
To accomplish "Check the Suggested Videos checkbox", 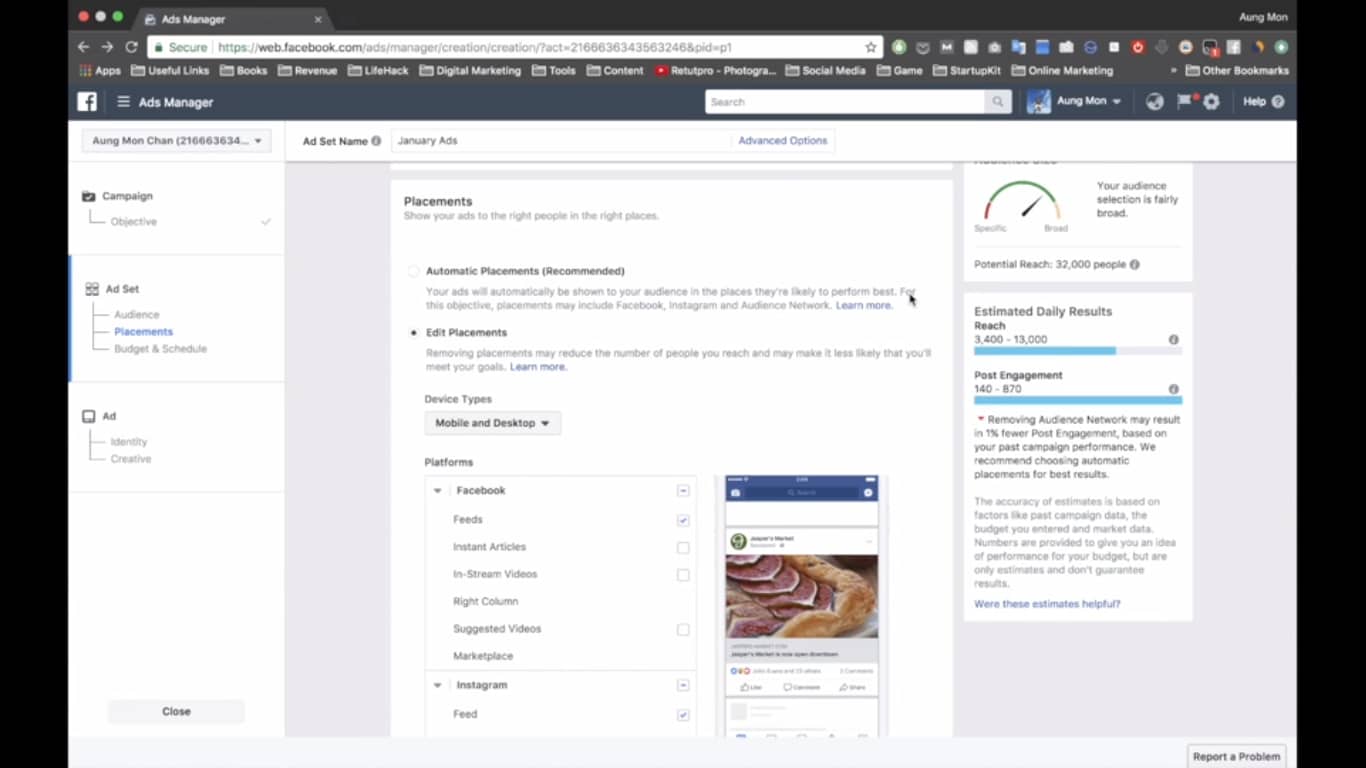I will (x=683, y=630).
